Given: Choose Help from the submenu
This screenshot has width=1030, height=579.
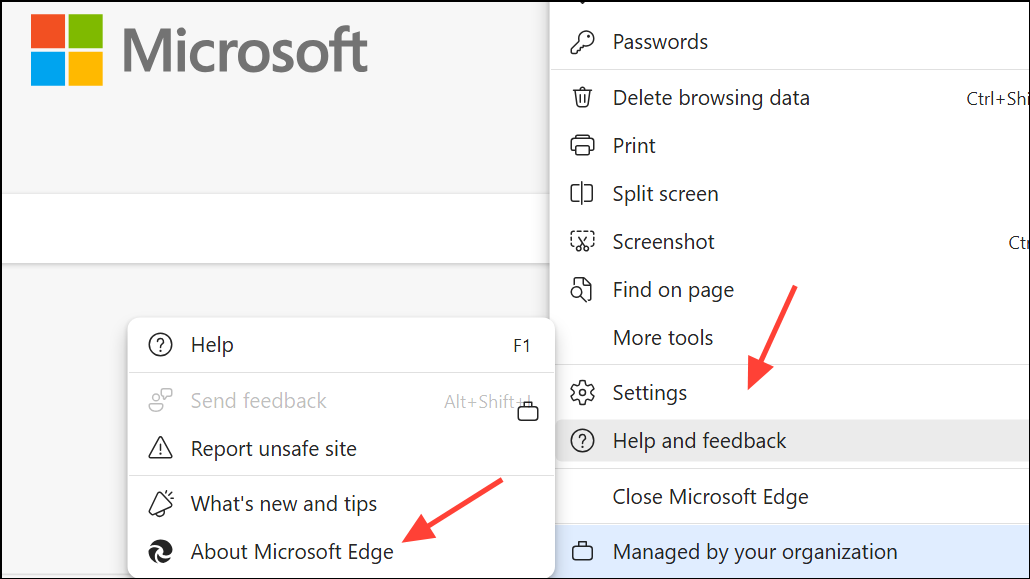Looking at the screenshot, I should tap(212, 345).
